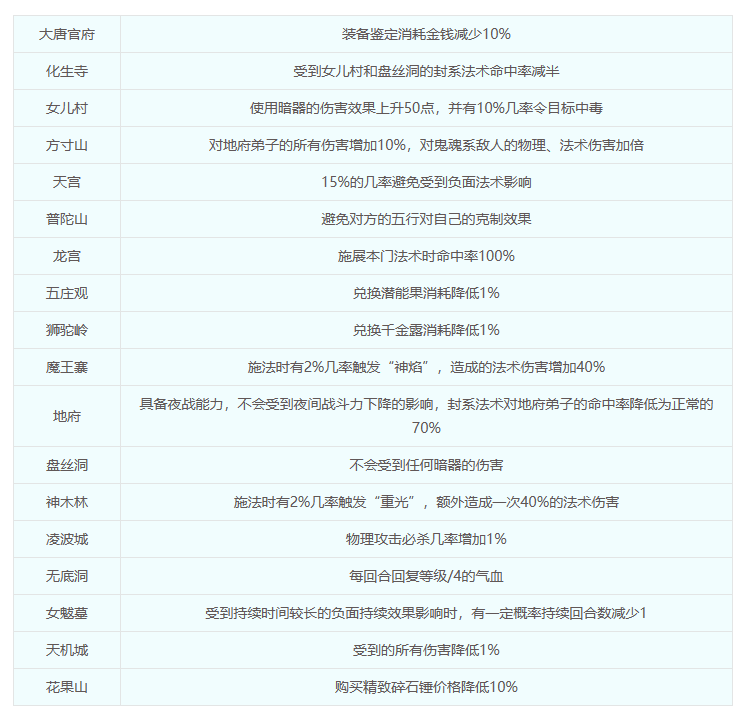Click 兑换潜能果消耗降低1% cell
Screen dimensions: 742x717
426,293
